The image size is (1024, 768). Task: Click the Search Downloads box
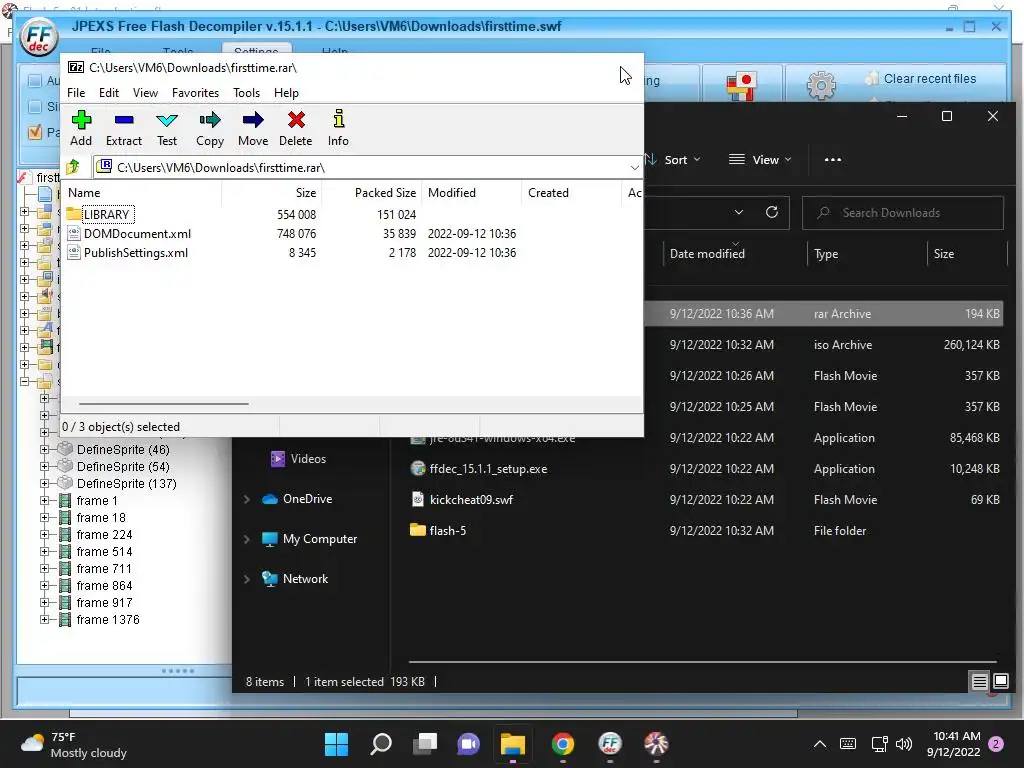pyautogui.click(x=903, y=213)
